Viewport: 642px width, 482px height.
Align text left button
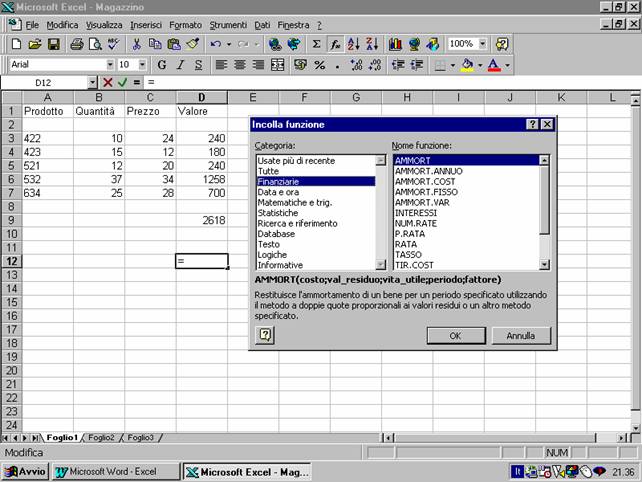coord(221,65)
